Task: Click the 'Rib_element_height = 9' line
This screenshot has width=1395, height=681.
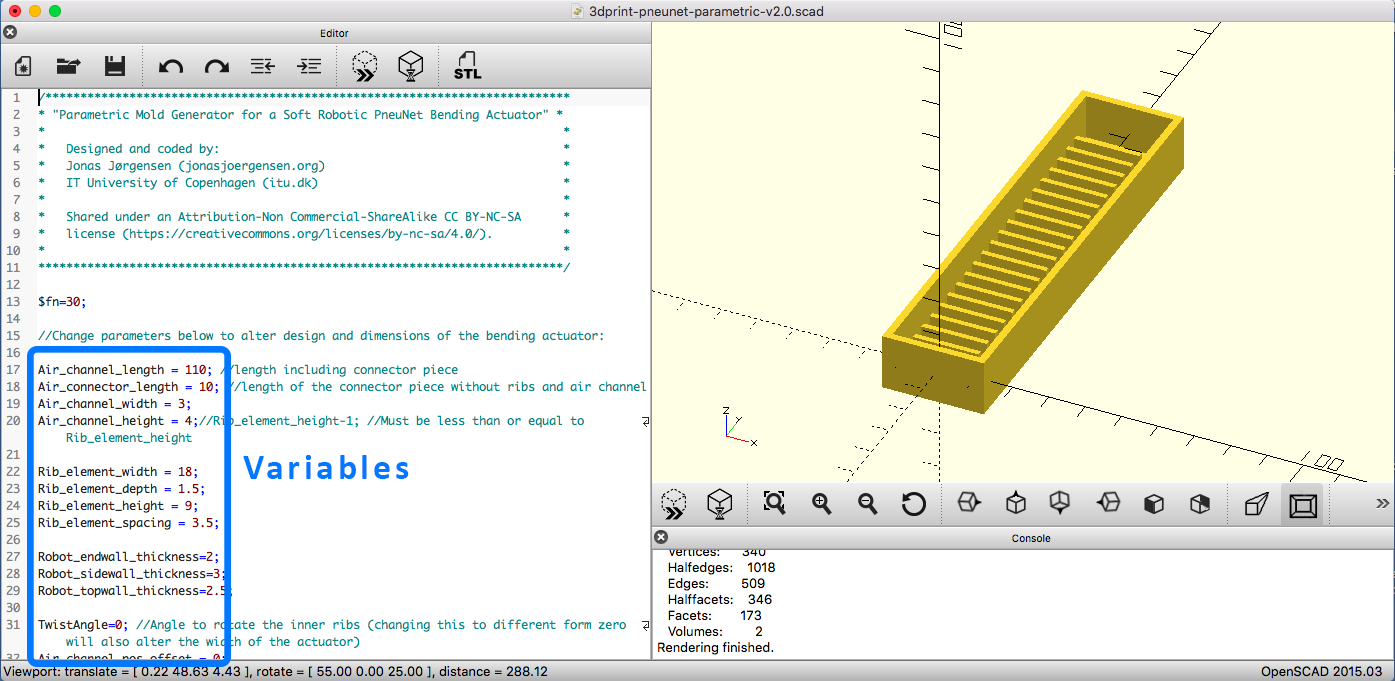Action: [x=118, y=505]
